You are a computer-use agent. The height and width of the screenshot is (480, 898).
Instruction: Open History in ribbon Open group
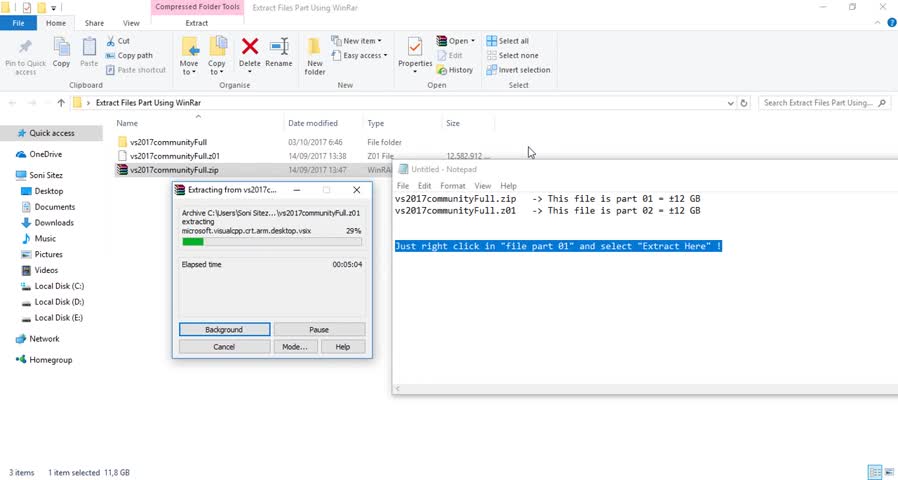pyautogui.click(x=455, y=70)
